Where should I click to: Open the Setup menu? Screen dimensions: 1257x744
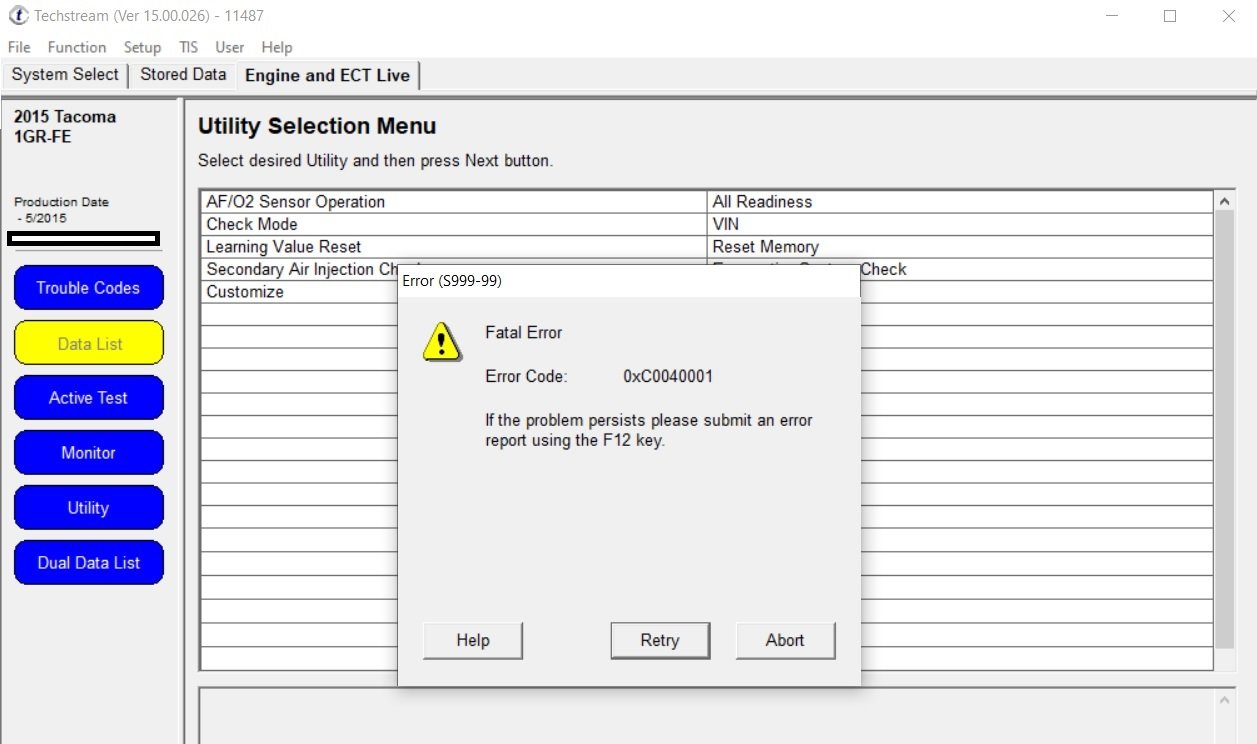[142, 47]
